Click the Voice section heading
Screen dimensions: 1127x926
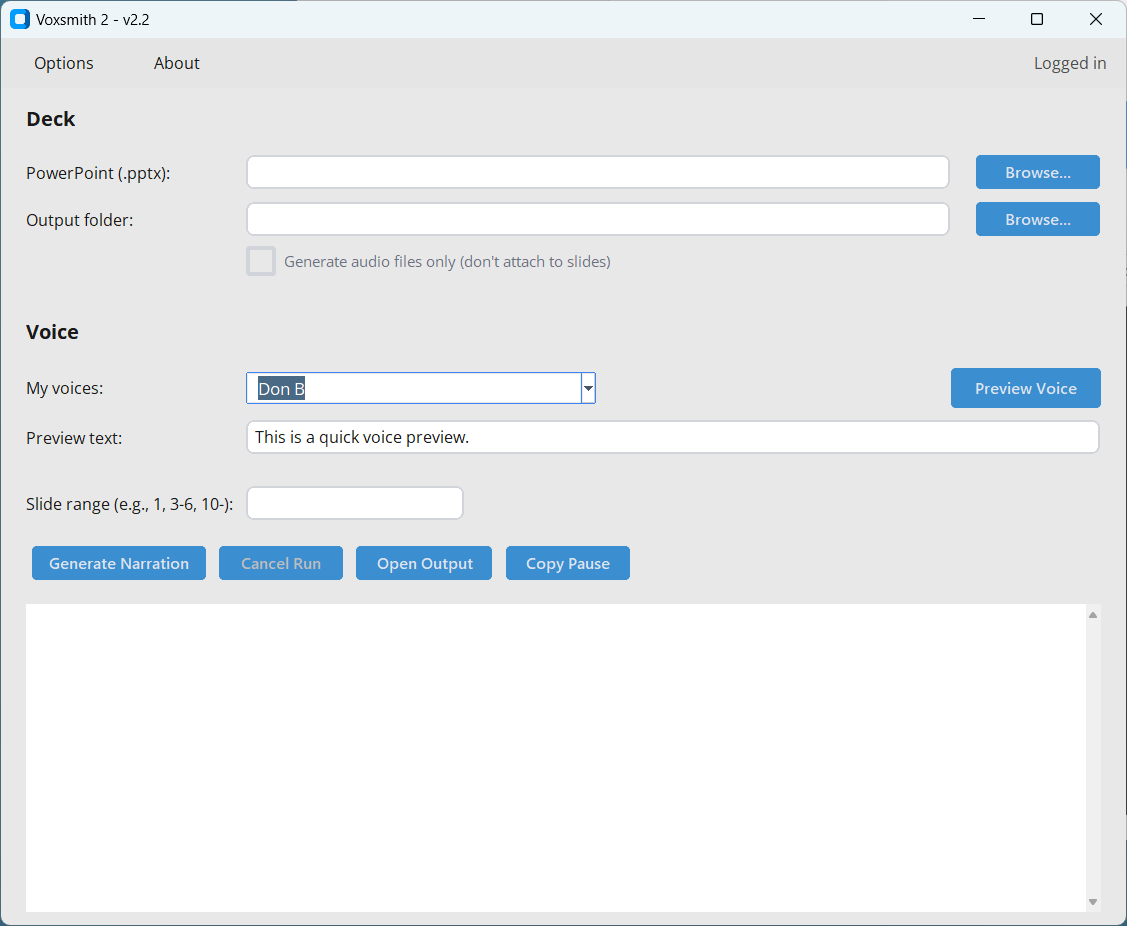(52, 332)
